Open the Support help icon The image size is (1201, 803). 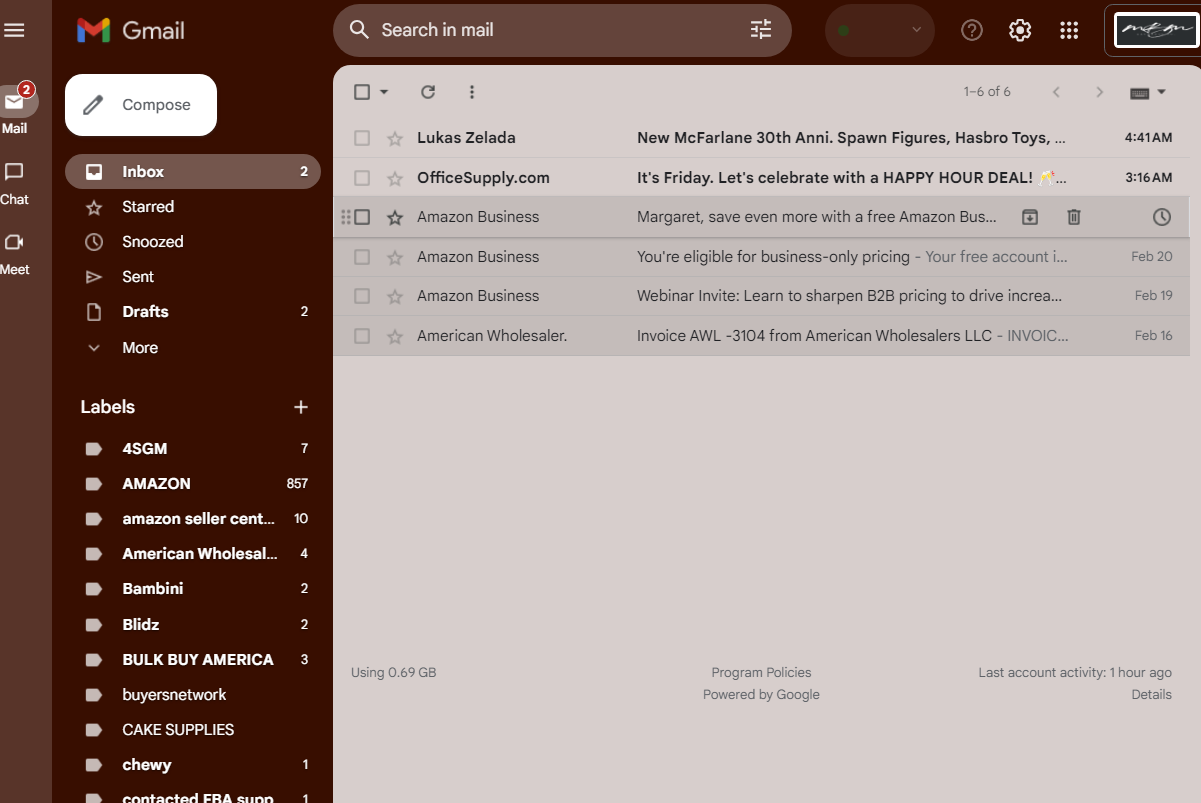[971, 30]
